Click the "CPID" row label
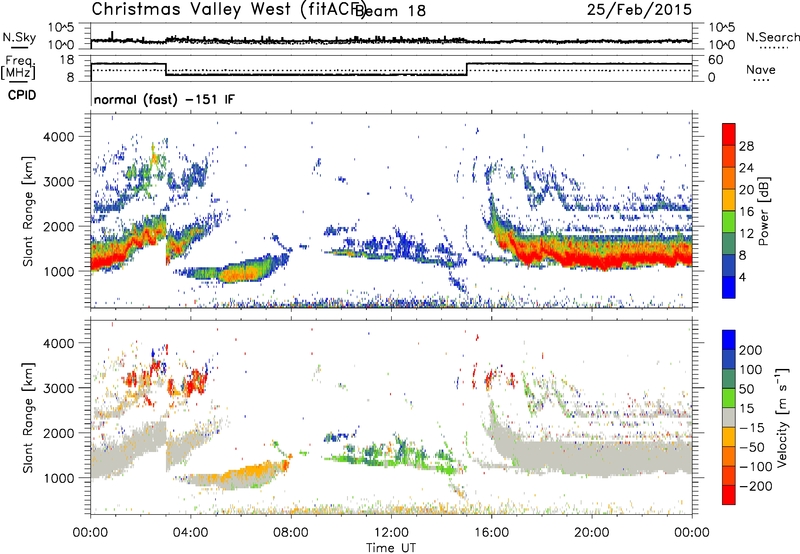The height and width of the screenshot is (554, 800). tap(22, 95)
